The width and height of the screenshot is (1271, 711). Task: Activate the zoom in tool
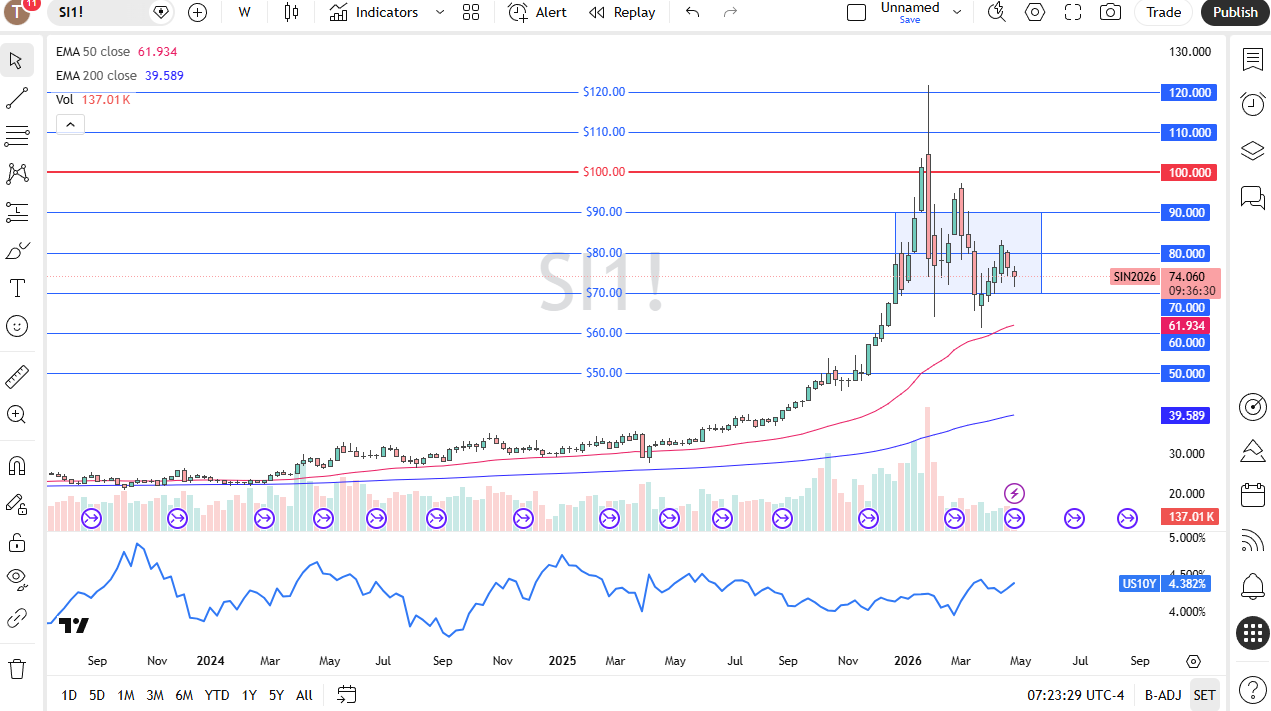pos(16,414)
